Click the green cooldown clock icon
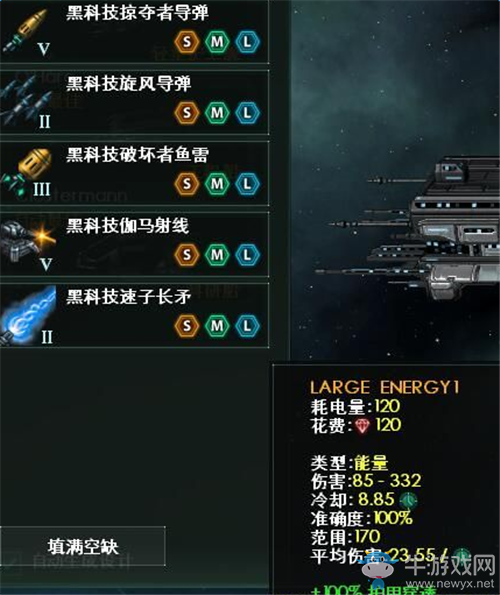The width and height of the screenshot is (500, 595). point(408,500)
